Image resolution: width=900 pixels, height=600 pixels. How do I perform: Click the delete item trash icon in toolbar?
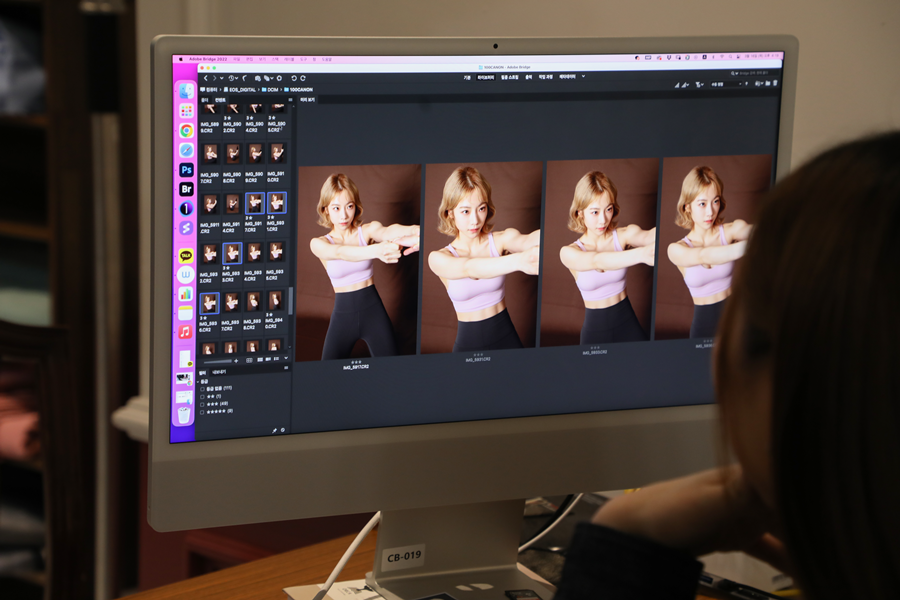(x=775, y=83)
